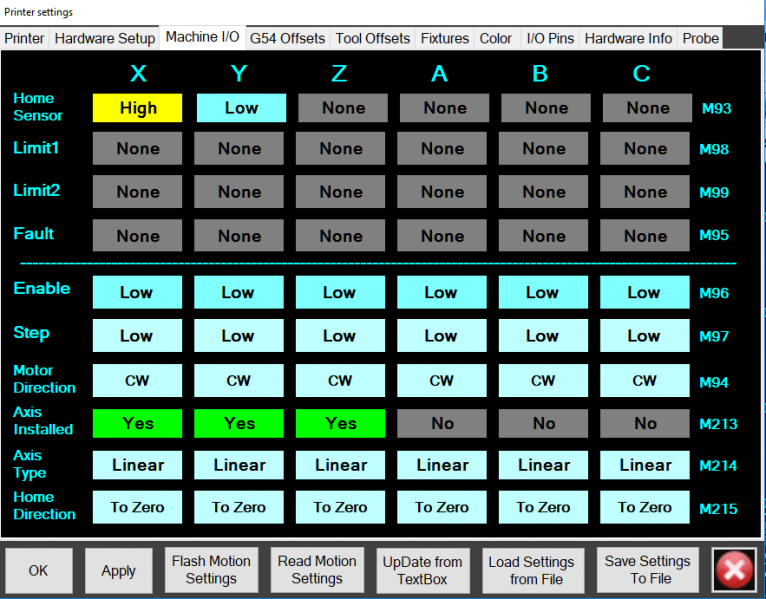Open the G54 Offsets tab
The width and height of the screenshot is (766, 599).
(x=287, y=38)
